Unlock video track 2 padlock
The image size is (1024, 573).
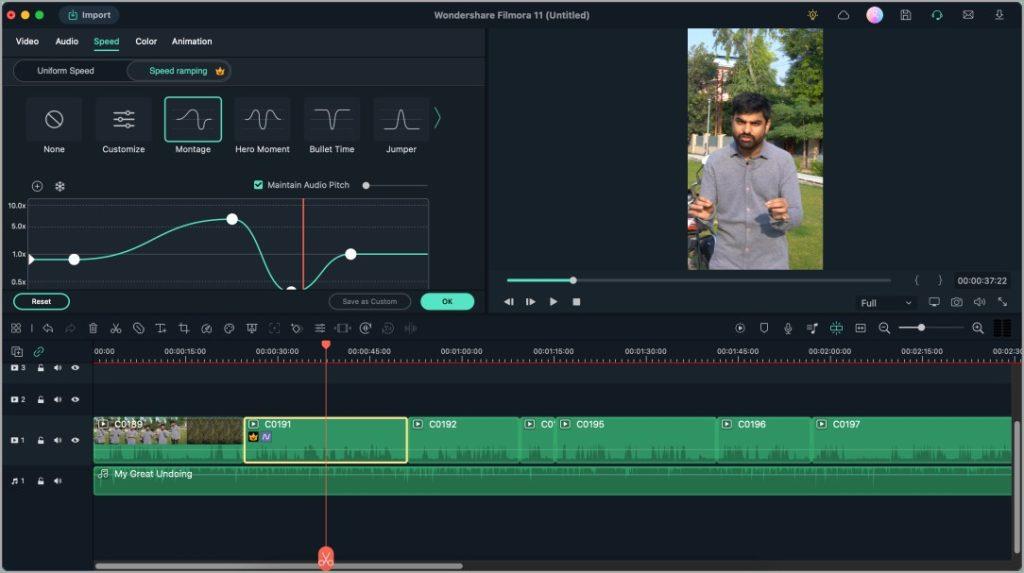click(40, 399)
